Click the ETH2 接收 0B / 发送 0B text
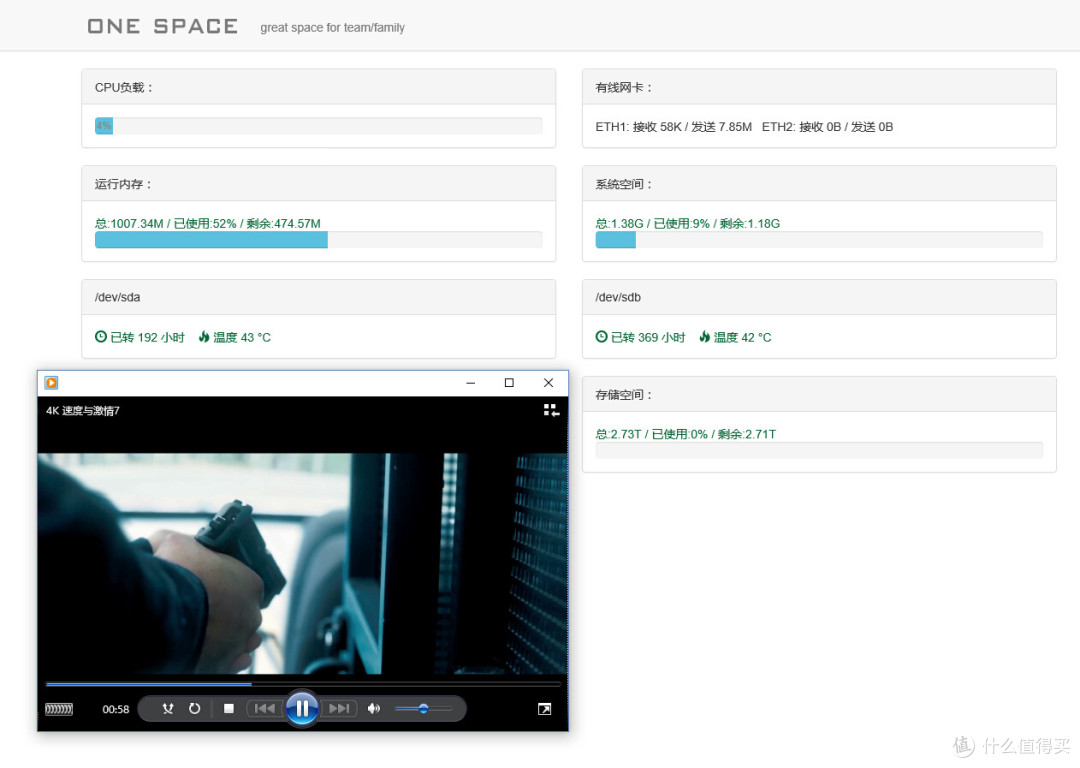This screenshot has height=768, width=1080. click(x=827, y=127)
